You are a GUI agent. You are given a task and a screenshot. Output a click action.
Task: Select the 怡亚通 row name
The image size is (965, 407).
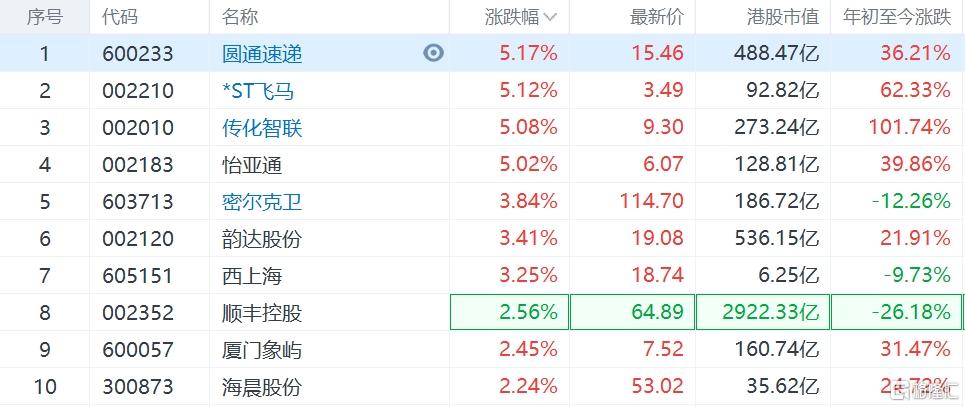click(x=252, y=165)
